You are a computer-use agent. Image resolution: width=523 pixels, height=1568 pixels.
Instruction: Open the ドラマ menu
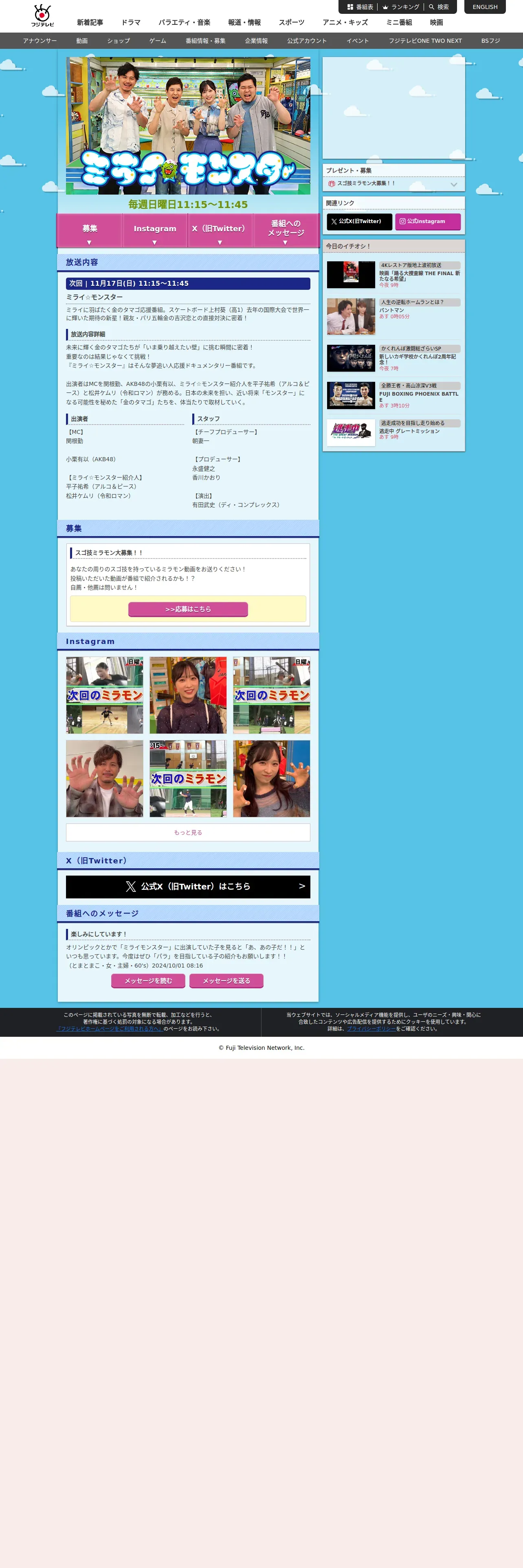(x=130, y=22)
